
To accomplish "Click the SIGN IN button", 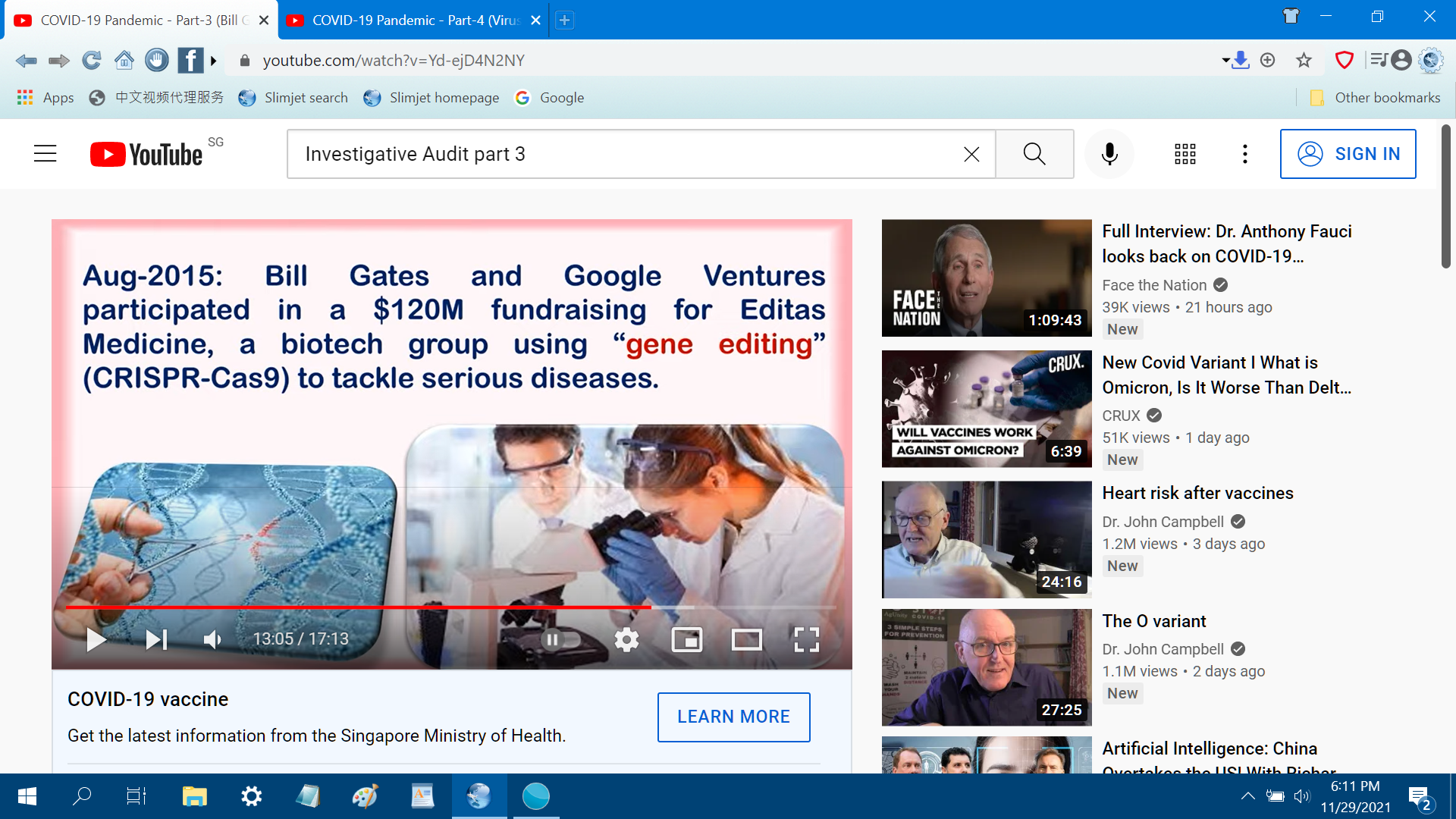I will coord(1348,154).
